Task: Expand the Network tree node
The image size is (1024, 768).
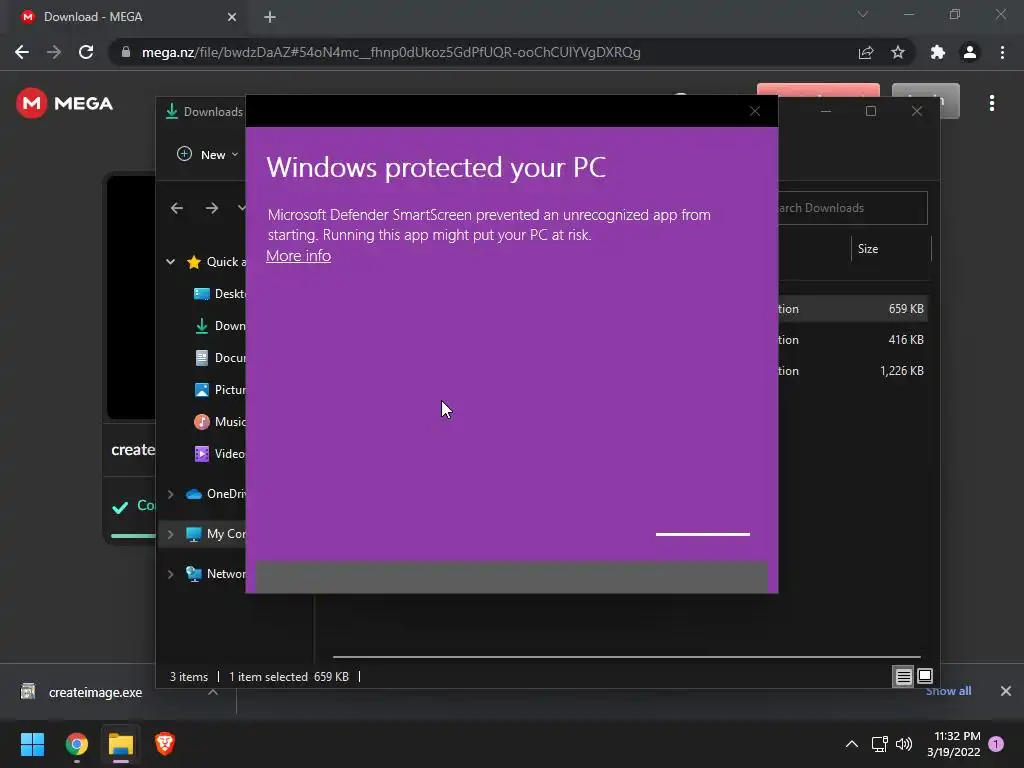Action: 170,574
